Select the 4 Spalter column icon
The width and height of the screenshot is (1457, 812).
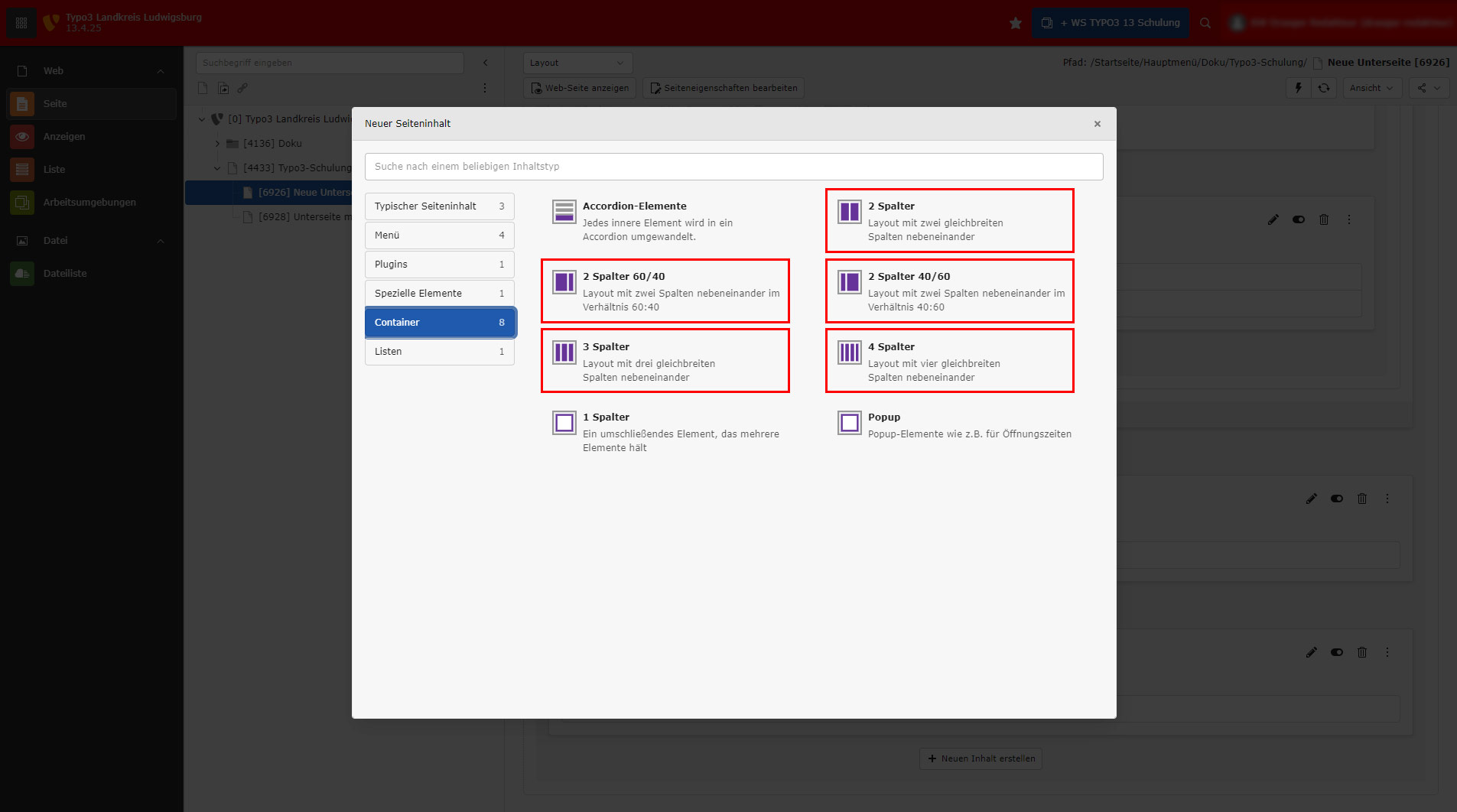[x=849, y=352]
